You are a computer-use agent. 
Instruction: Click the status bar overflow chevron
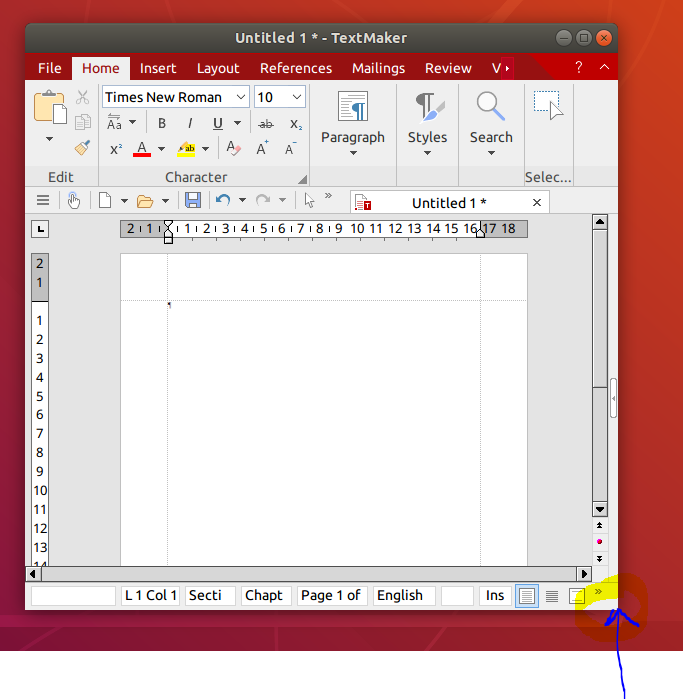point(598,592)
